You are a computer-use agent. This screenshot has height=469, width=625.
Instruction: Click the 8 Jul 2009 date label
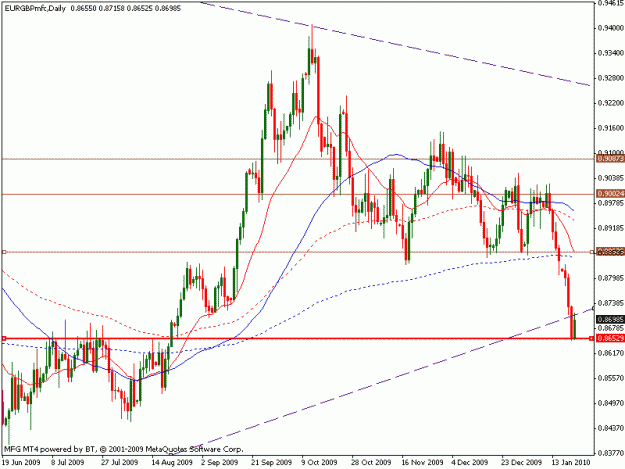pos(67,462)
